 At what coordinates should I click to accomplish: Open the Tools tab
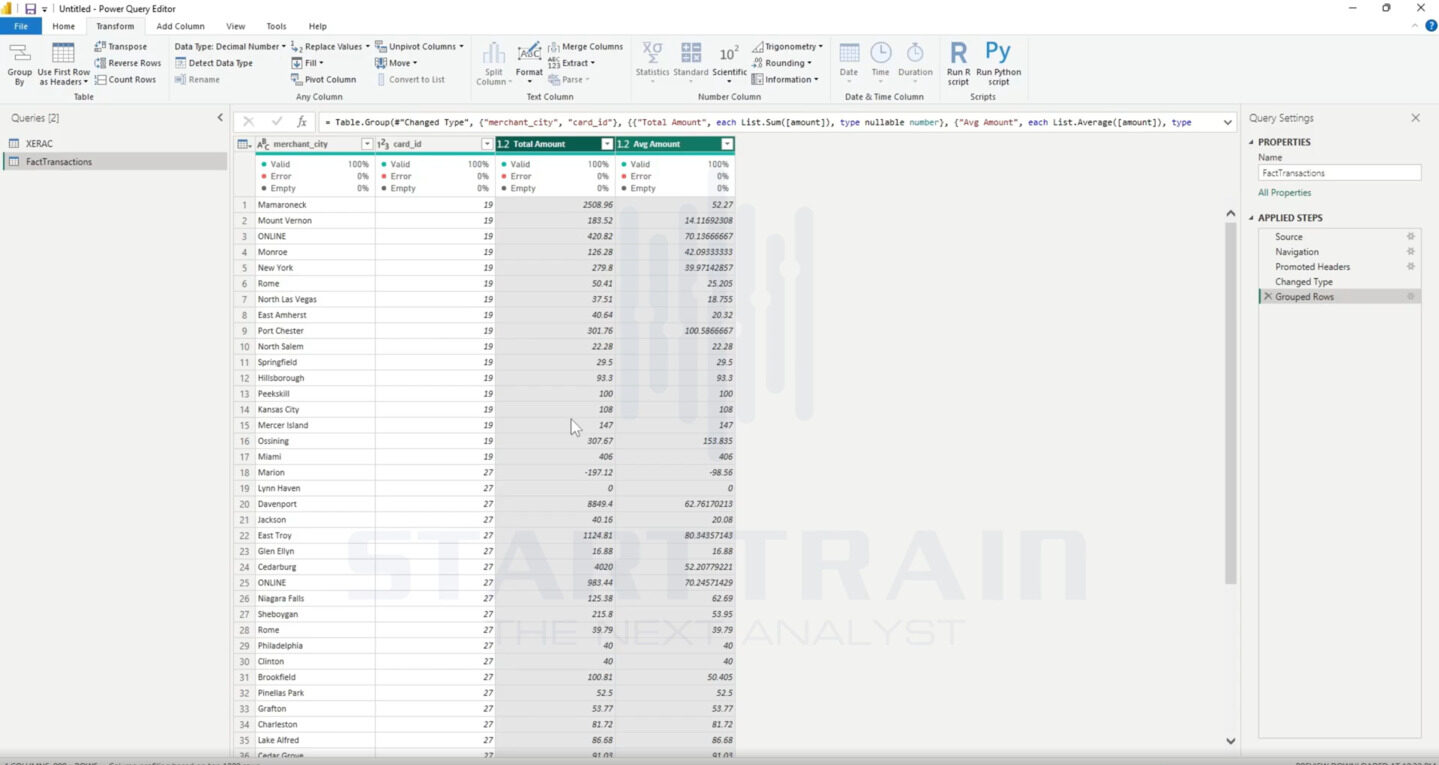tap(276, 26)
